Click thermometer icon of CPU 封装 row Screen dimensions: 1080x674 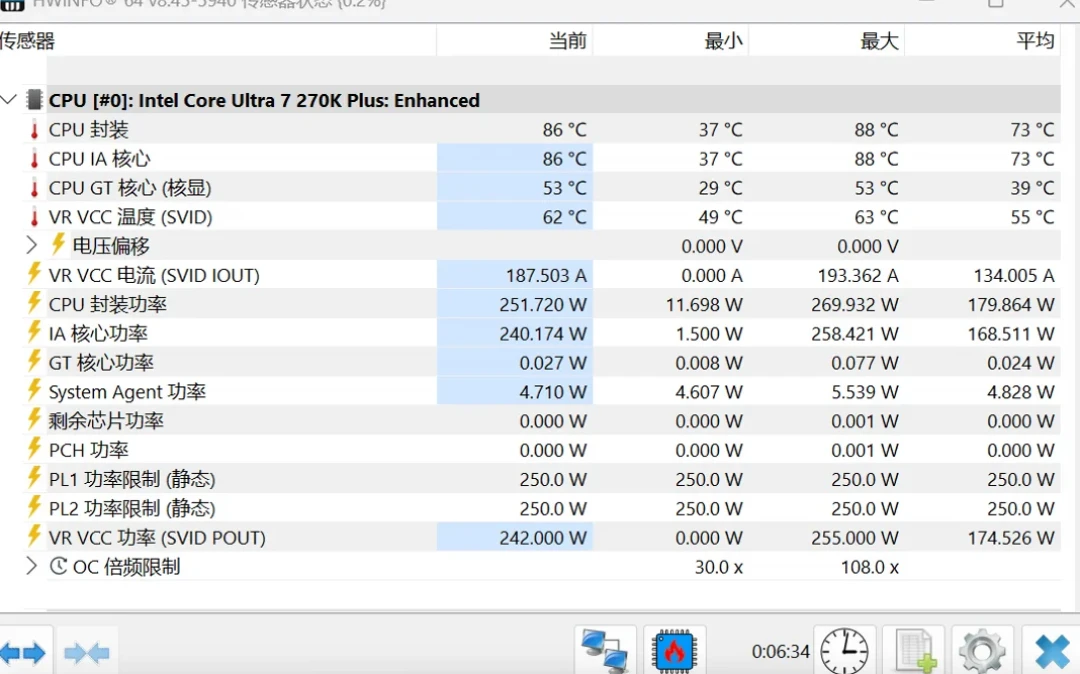(34, 129)
